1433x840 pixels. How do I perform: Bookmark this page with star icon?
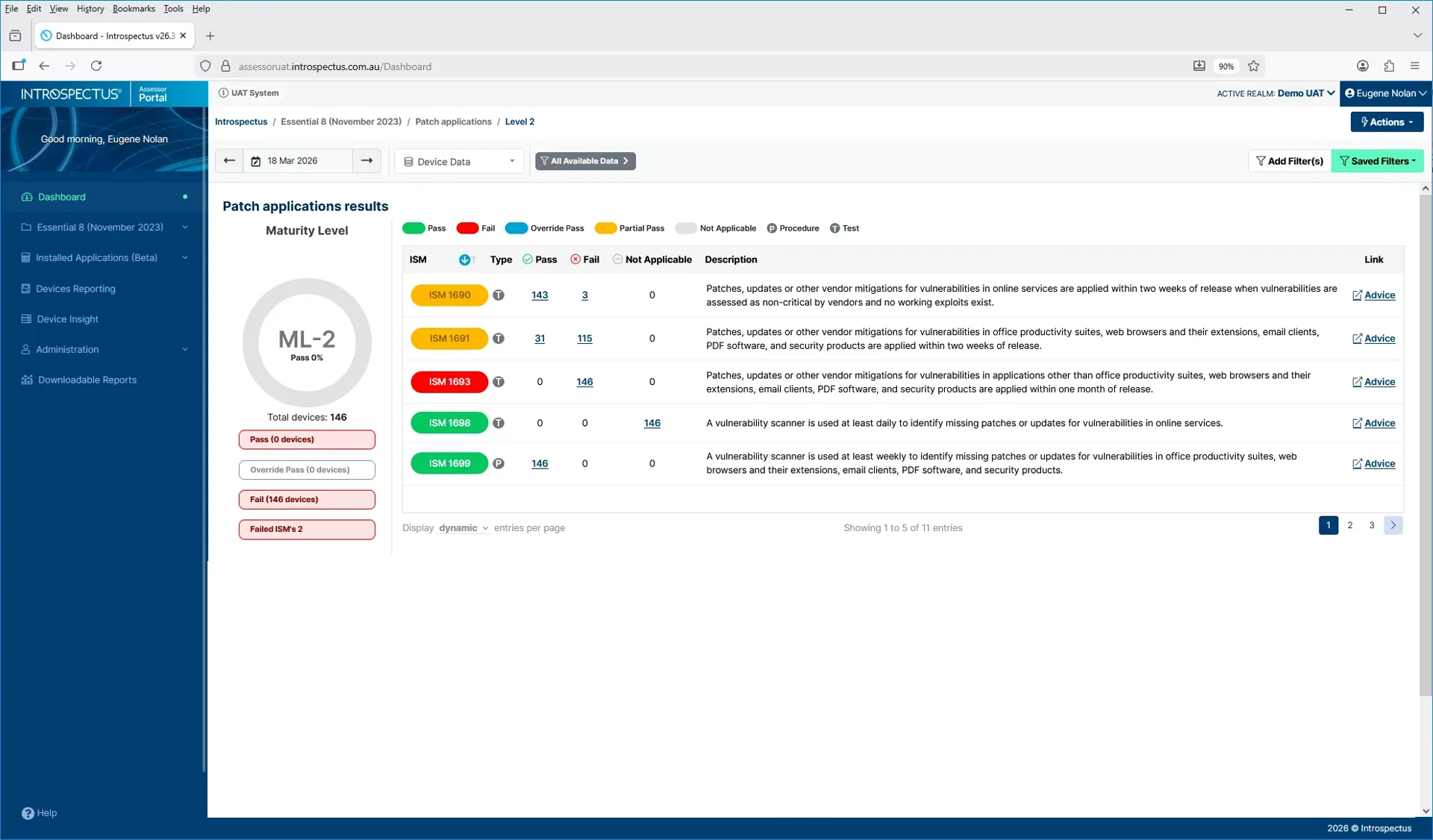pyautogui.click(x=1254, y=66)
